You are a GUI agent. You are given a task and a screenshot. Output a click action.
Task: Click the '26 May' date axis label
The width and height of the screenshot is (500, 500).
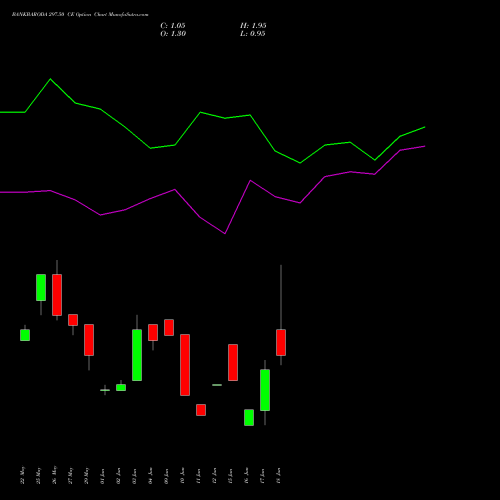[54, 475]
